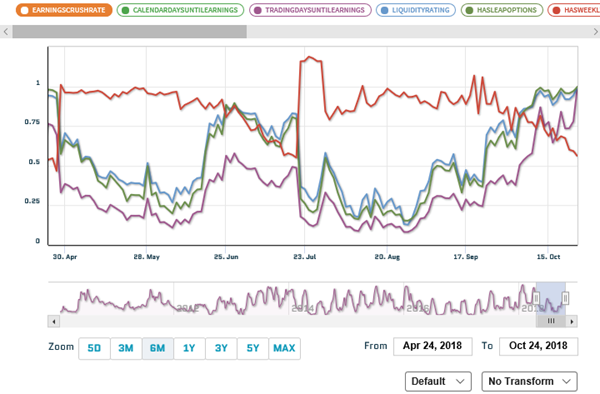Click the left range handle in navigator
This screenshot has width=600, height=394.
[536, 298]
